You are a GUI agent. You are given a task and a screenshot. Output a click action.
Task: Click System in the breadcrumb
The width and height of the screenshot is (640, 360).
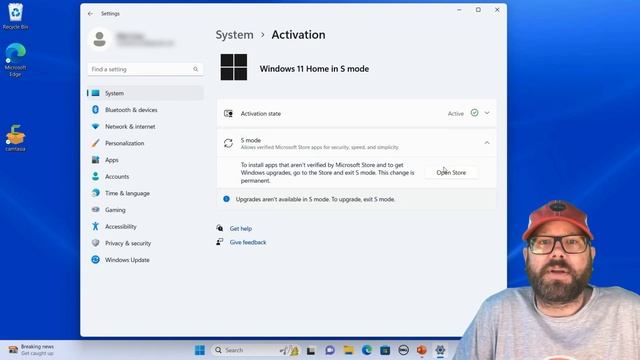[234, 35]
